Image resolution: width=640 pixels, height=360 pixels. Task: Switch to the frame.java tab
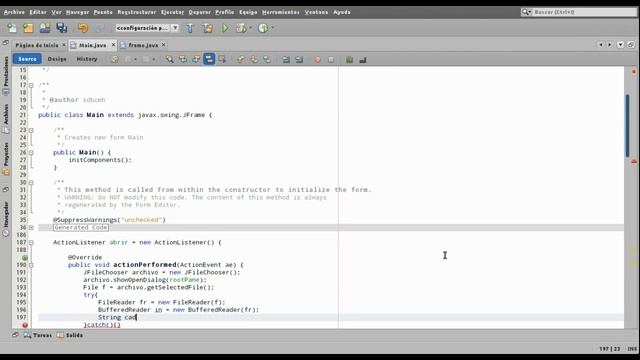click(143, 45)
